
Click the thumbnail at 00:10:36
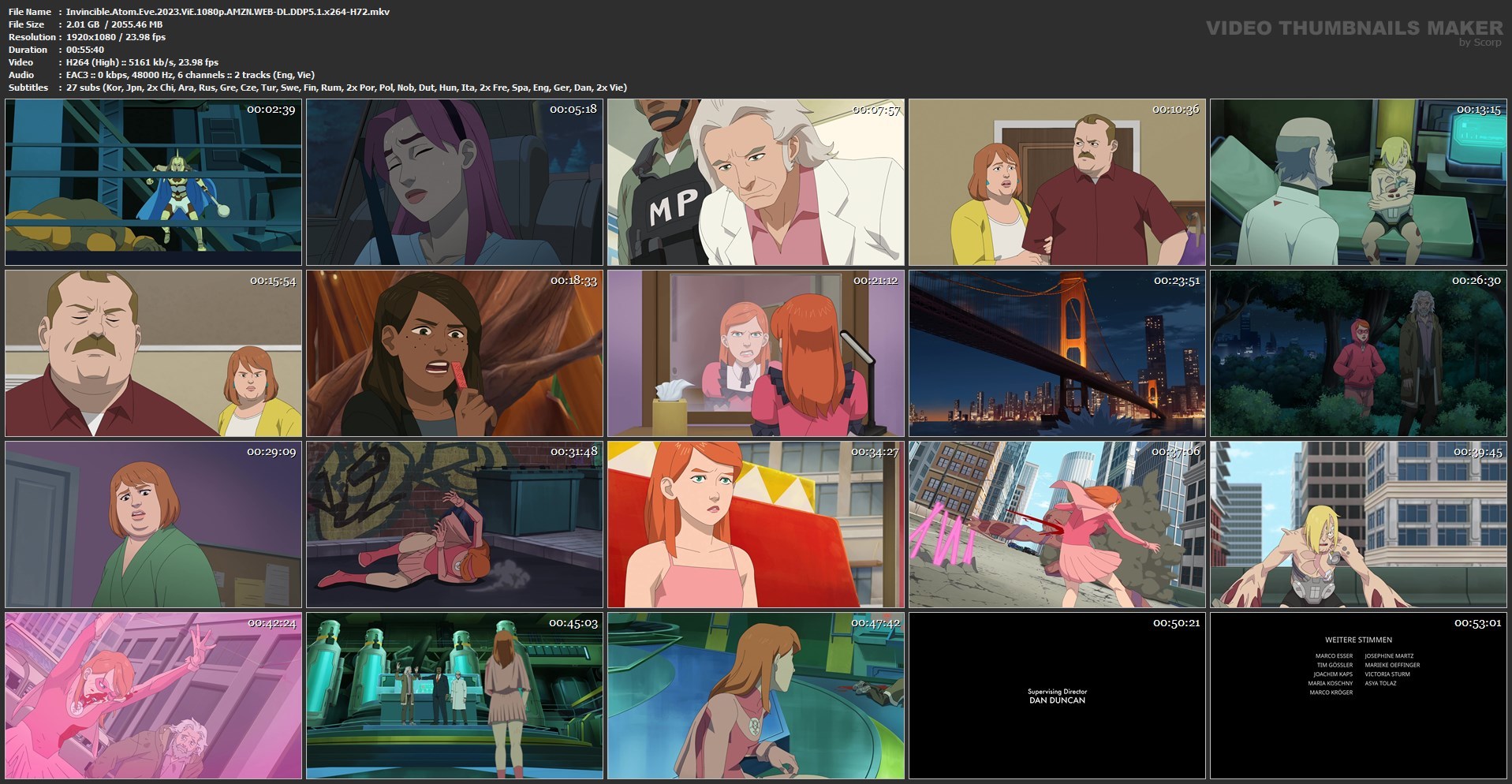(x=1058, y=182)
